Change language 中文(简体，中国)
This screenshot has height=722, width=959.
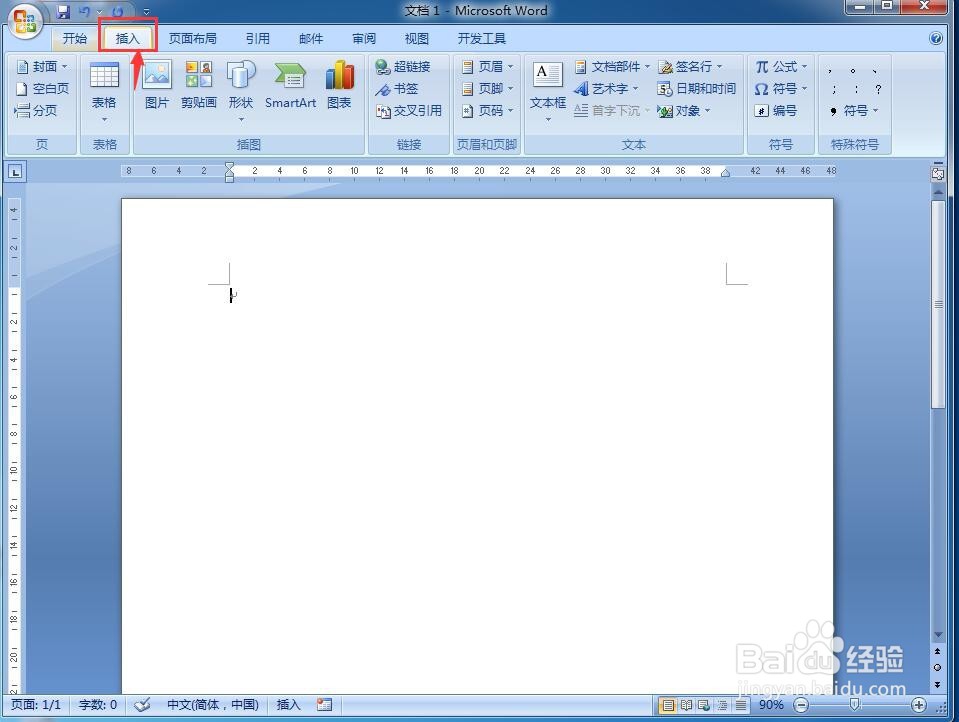pyautogui.click(x=213, y=705)
